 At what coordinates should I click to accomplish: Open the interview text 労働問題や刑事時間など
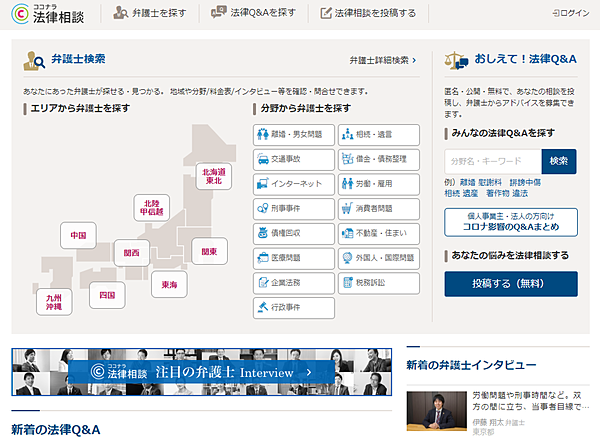click(x=531, y=401)
